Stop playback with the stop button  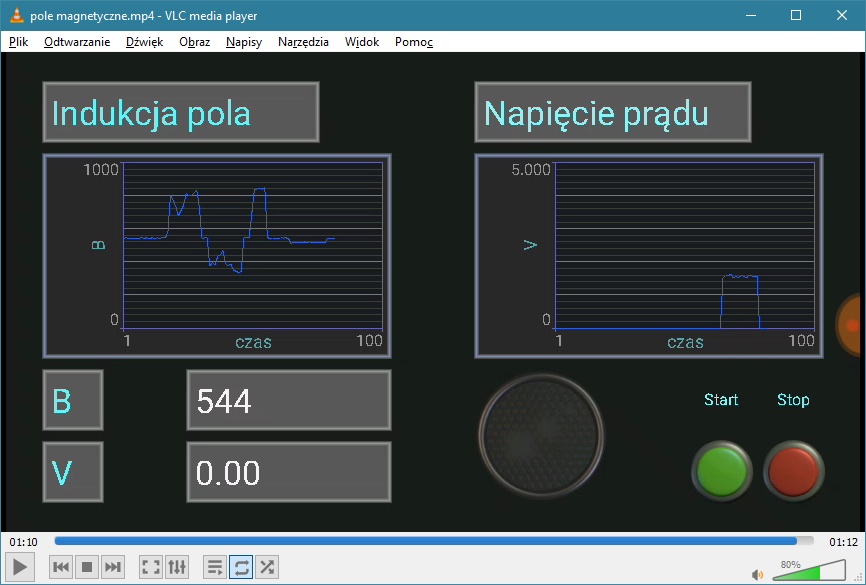pyautogui.click(x=87, y=567)
